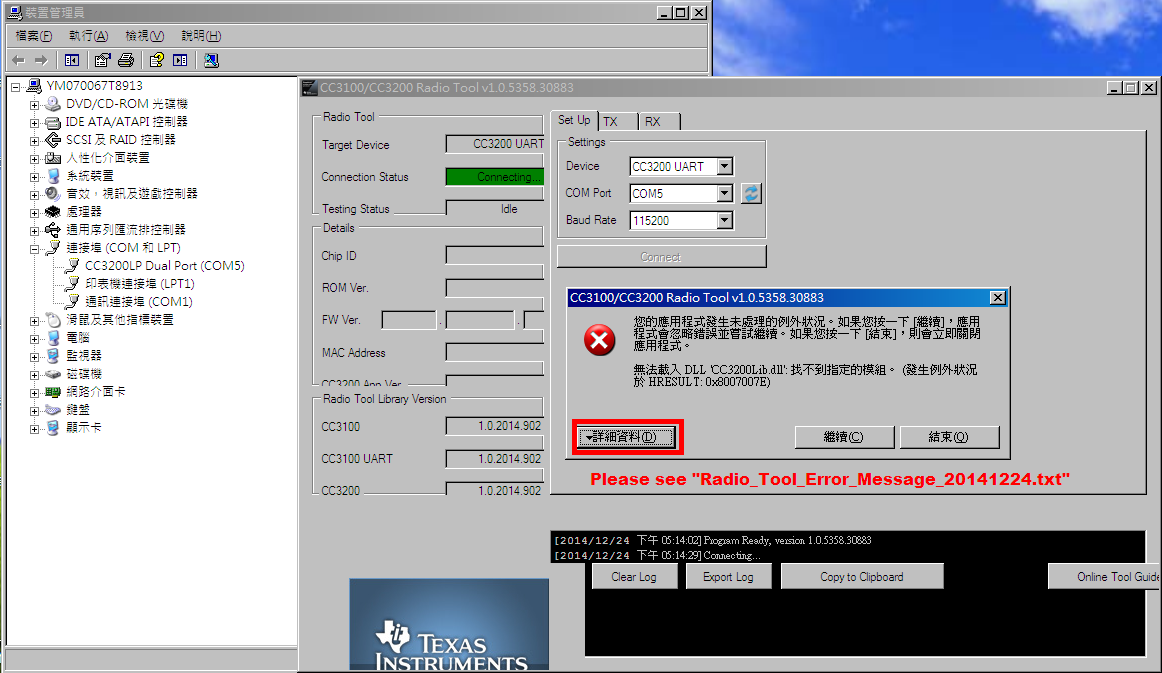The width and height of the screenshot is (1162, 673).
Task: Click the Export Log button
Action: click(728, 577)
